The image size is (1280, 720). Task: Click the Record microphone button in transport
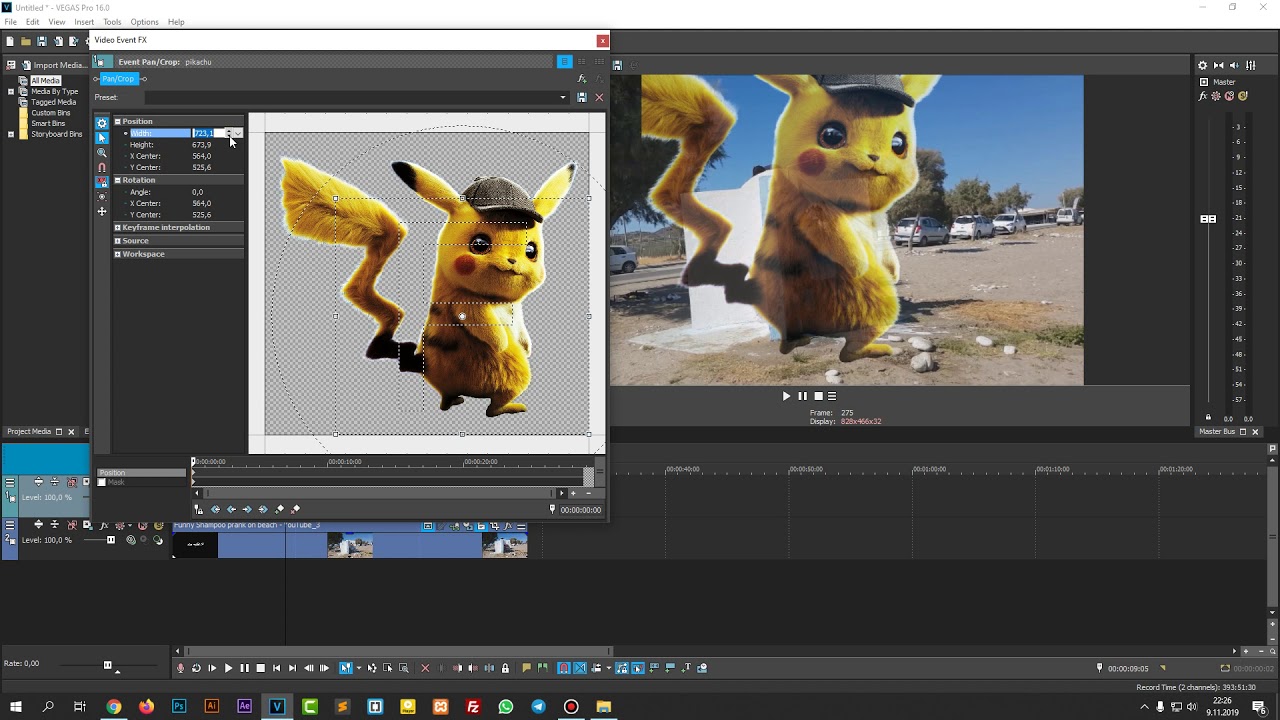[180, 668]
